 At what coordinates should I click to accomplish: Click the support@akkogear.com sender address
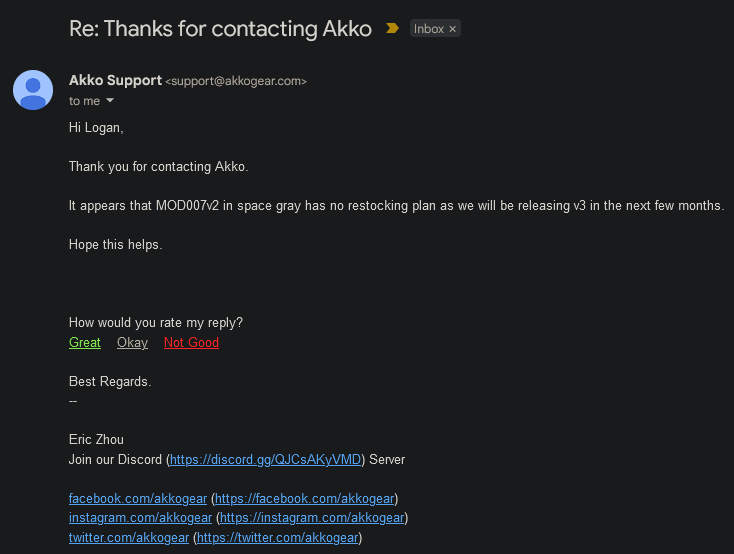click(x=236, y=81)
